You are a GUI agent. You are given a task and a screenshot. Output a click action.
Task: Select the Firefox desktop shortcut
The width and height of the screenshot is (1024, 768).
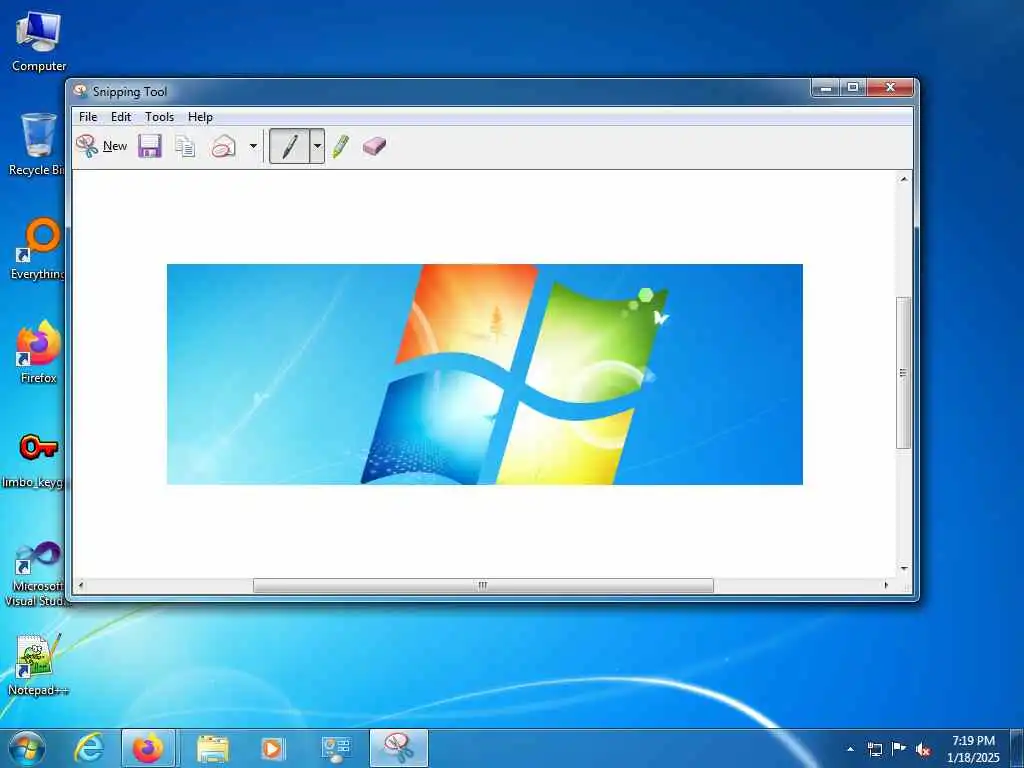point(38,351)
